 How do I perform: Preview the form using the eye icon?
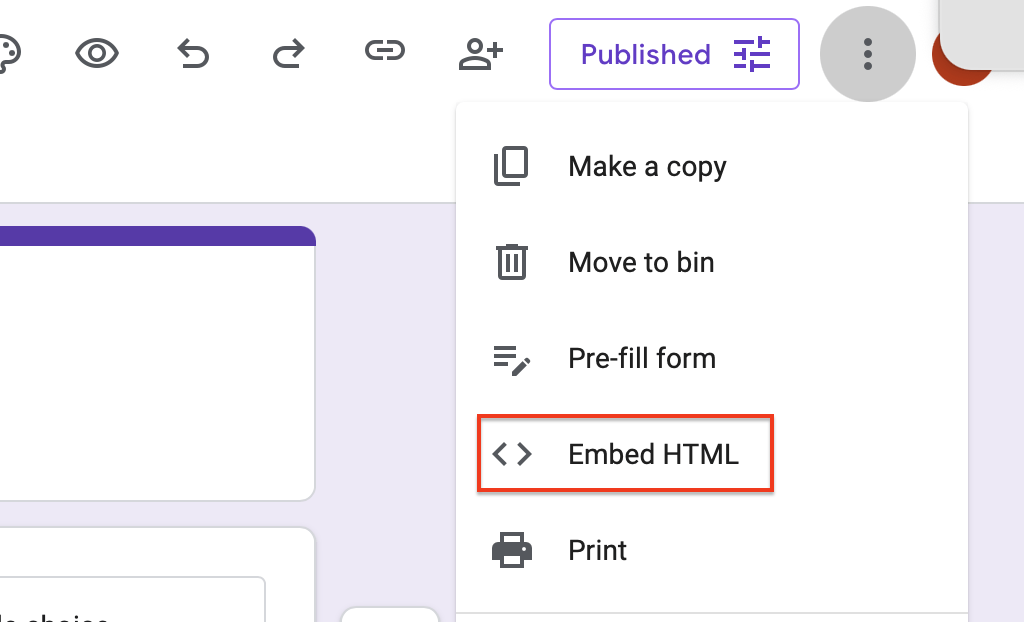tap(96, 54)
